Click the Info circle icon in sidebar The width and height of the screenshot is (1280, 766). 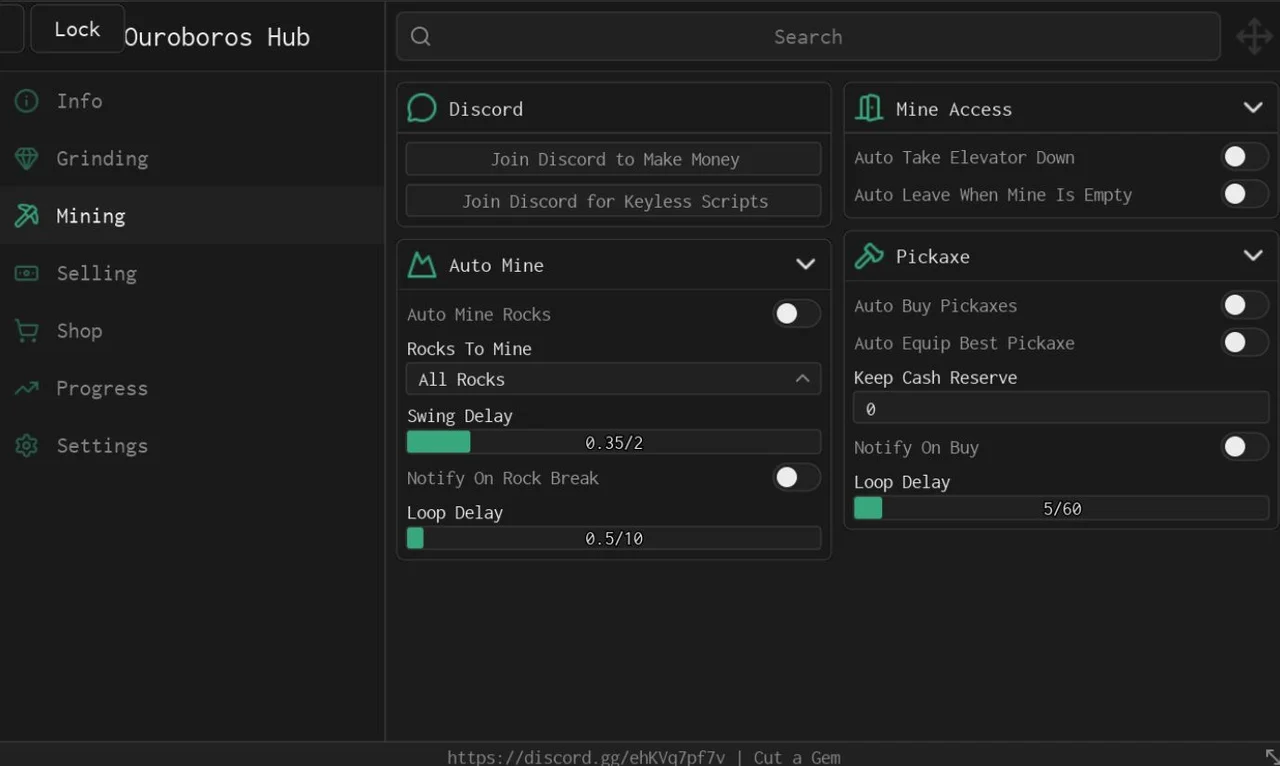click(26, 101)
